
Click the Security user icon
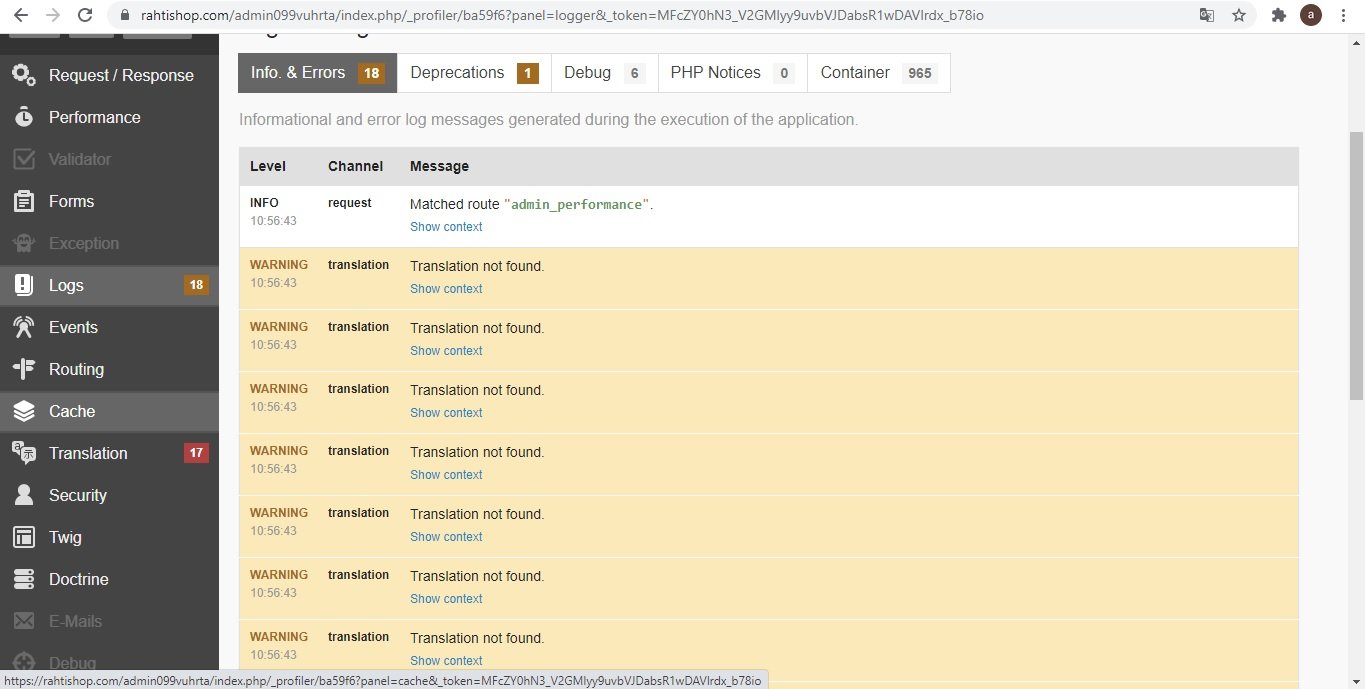(x=24, y=495)
